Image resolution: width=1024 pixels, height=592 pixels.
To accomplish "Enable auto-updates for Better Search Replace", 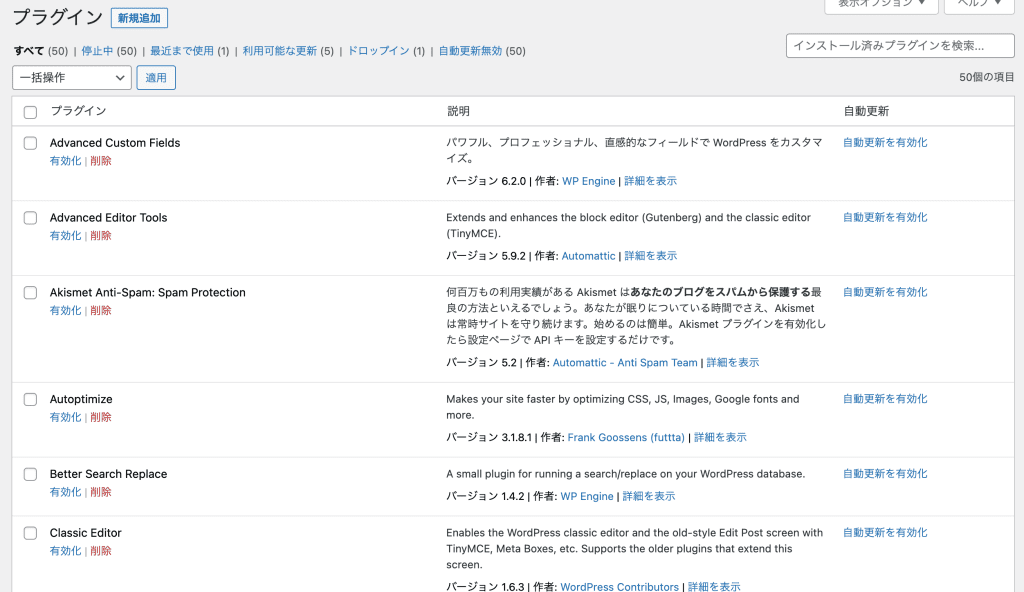I will pyautogui.click(x=885, y=474).
